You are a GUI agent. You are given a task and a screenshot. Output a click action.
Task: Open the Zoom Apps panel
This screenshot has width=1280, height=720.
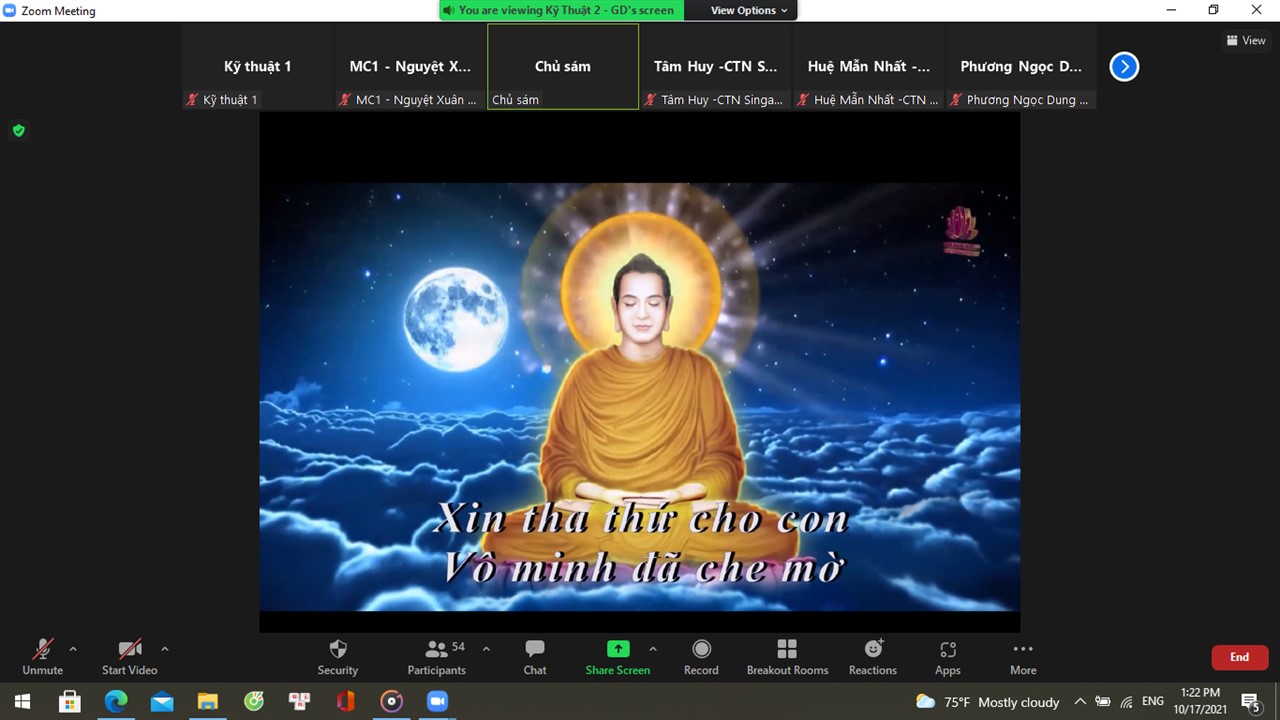(x=948, y=657)
